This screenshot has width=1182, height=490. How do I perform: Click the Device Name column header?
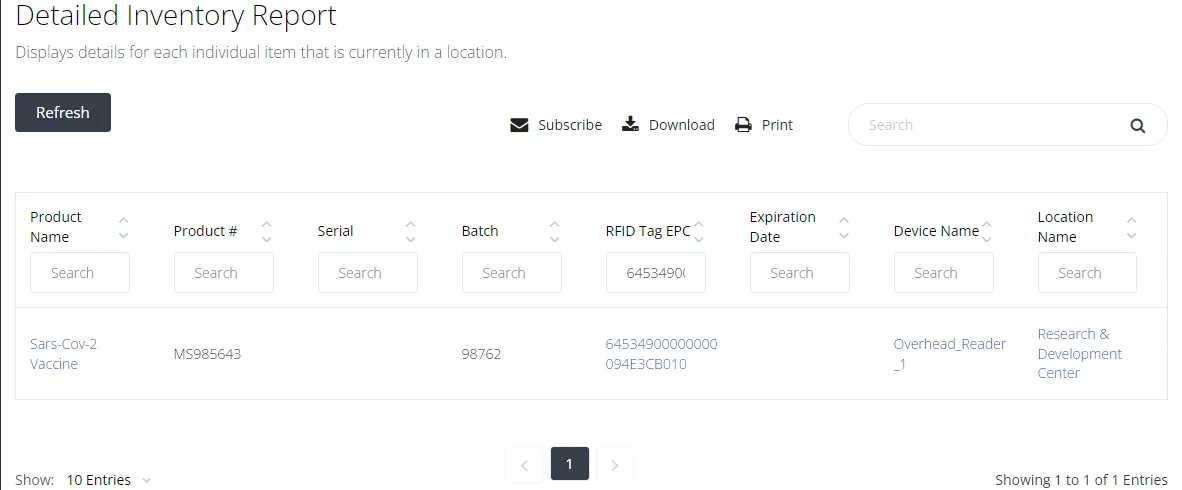[936, 231]
